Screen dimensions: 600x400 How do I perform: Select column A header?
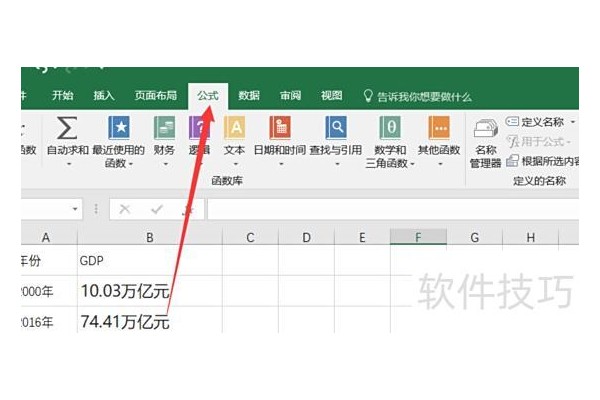[x=49, y=238]
